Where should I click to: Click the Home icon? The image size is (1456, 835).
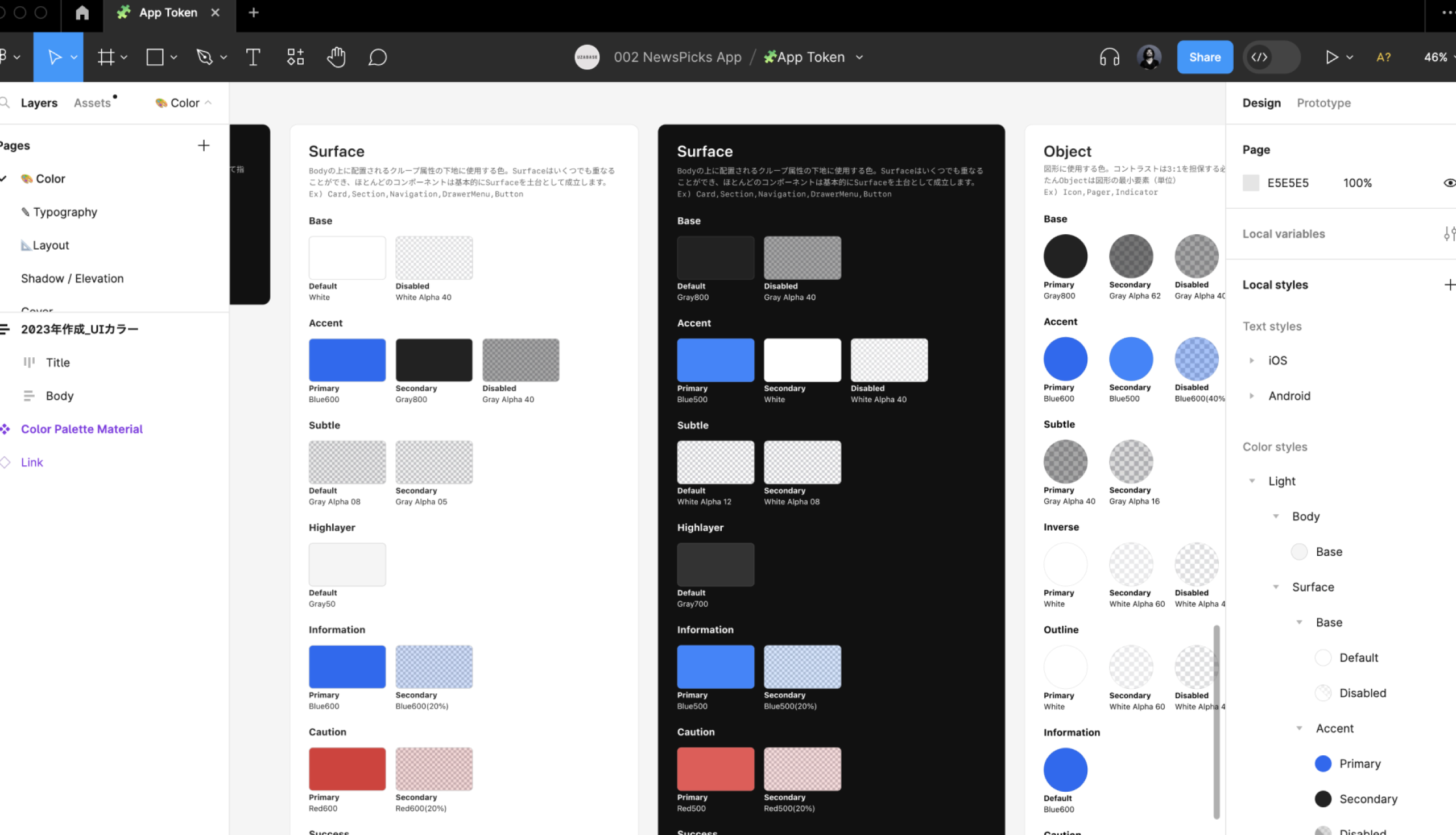pos(82,13)
